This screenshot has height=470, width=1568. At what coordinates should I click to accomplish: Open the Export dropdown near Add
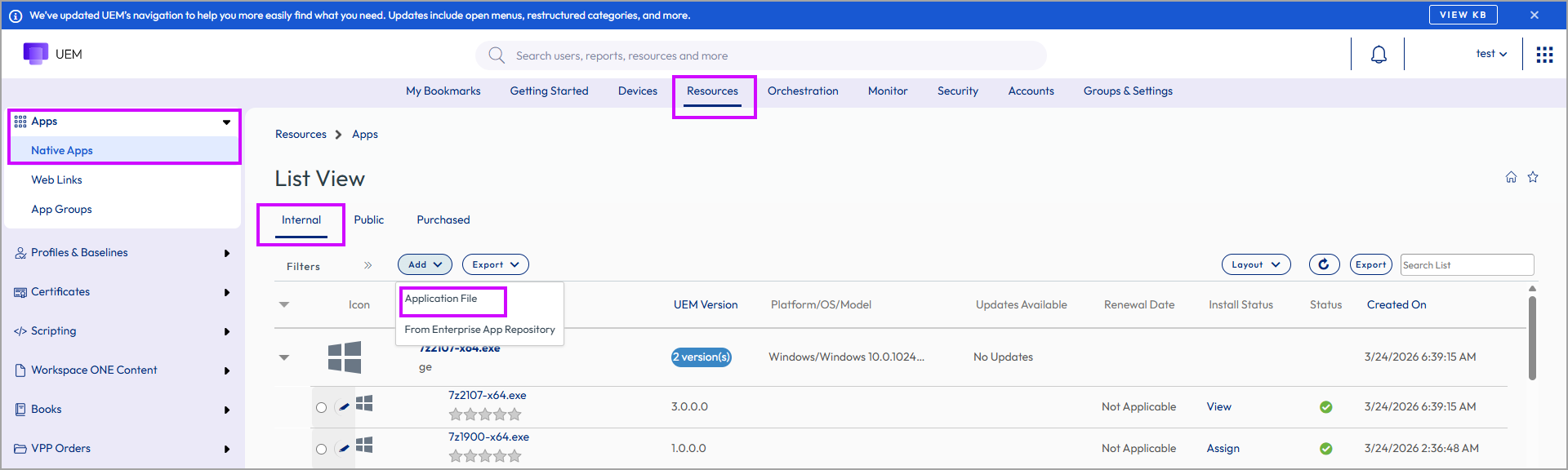pyautogui.click(x=496, y=264)
